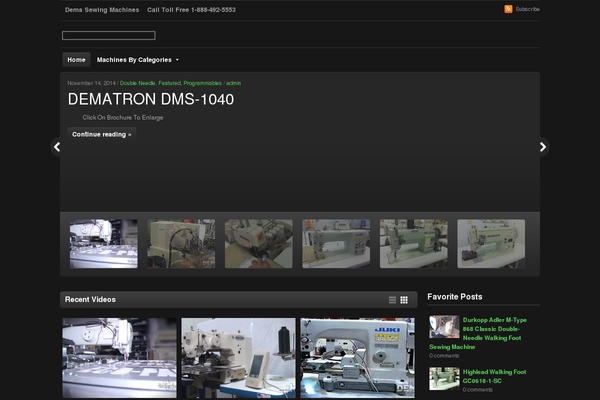Screen dimensions: 600x400
Task: Focus the search input field
Action: tap(109, 36)
